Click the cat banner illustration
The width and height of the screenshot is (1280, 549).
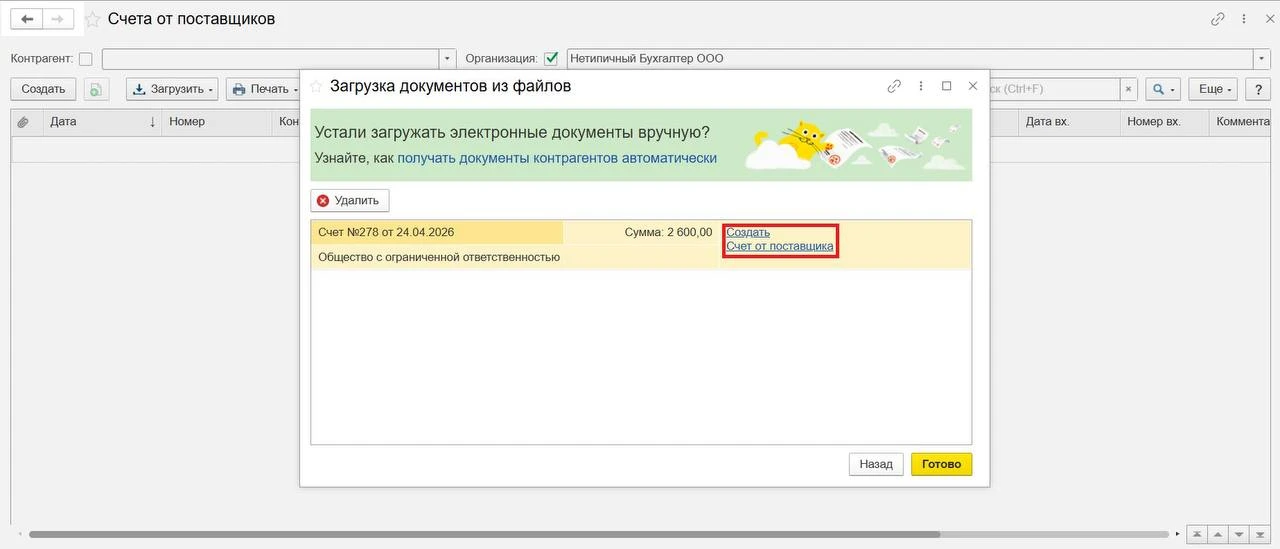[x=853, y=146]
